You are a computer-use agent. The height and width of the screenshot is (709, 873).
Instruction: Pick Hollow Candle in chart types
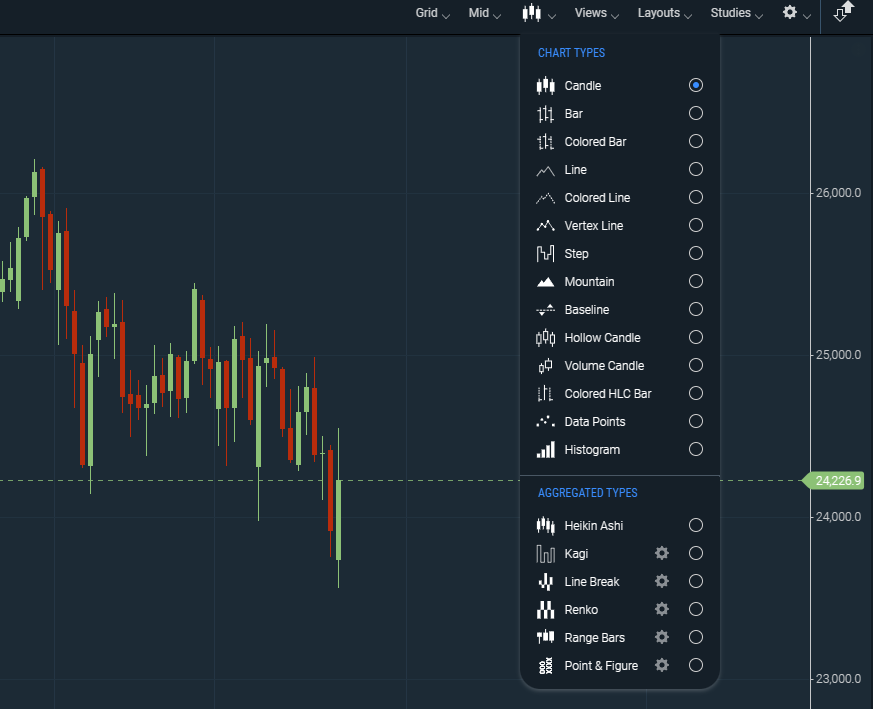tap(602, 338)
